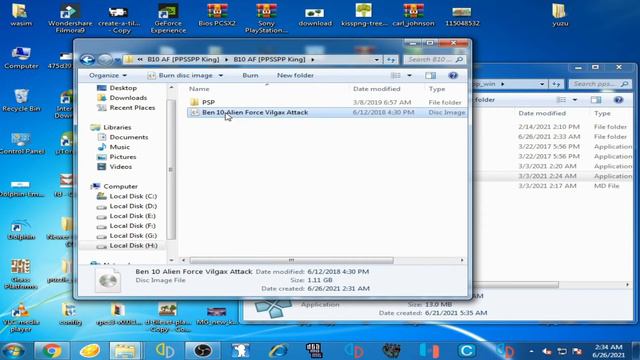
Task: Open Internet Explorer taskbar icon
Action: tap(278, 351)
